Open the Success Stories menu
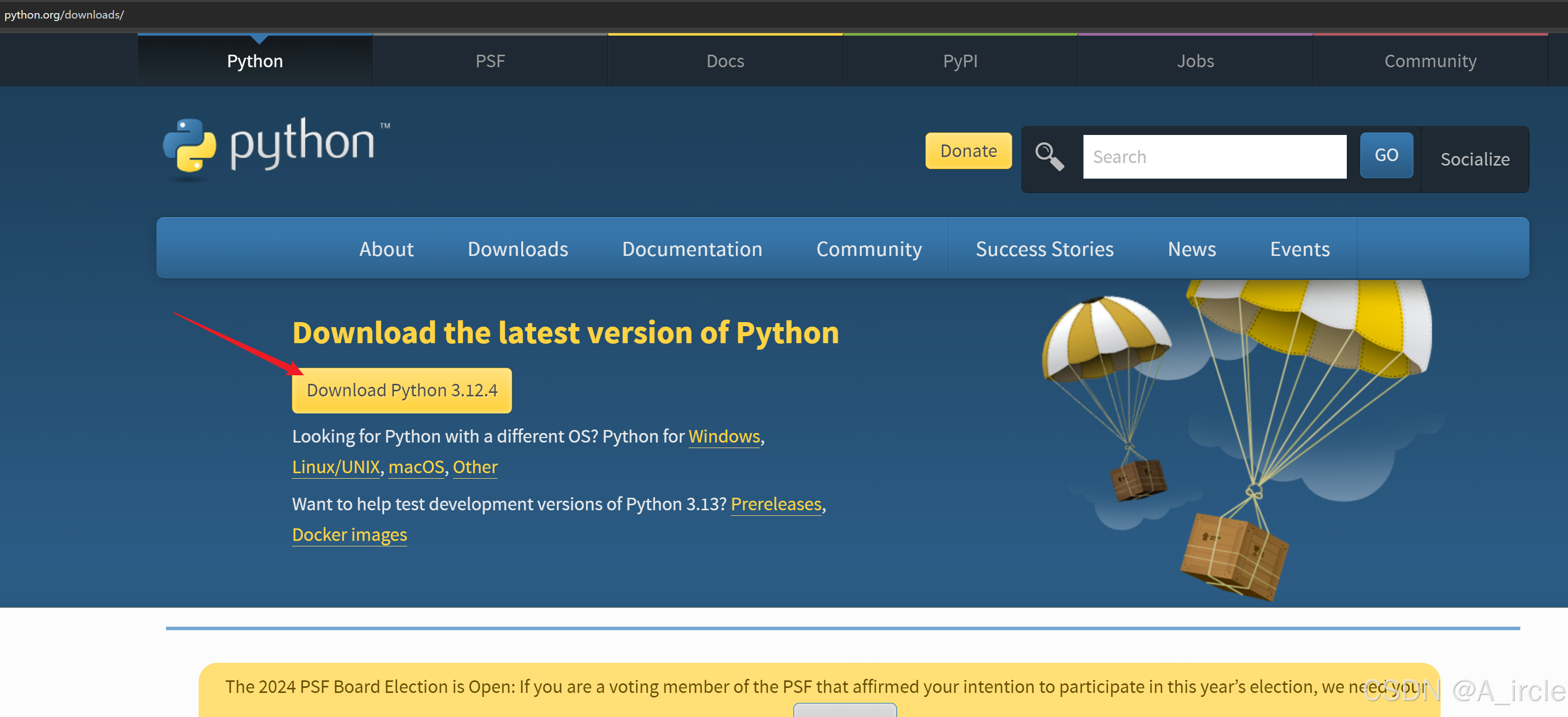The height and width of the screenshot is (717, 1568). point(1044,249)
